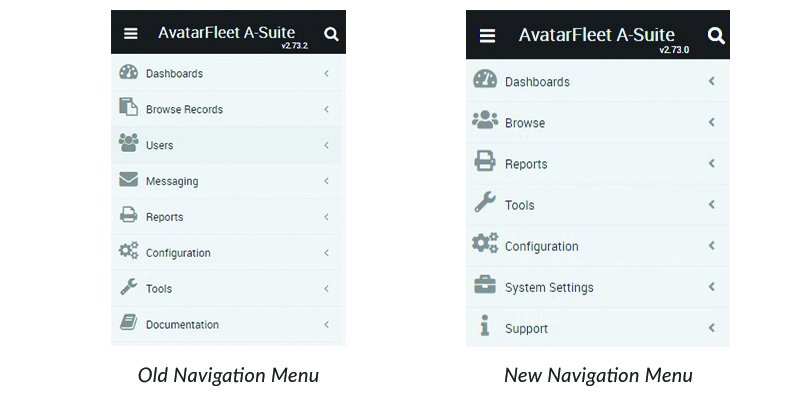Viewport: 808px width, 396px height.
Task: Open Messaging menu item
Action: 226,181
